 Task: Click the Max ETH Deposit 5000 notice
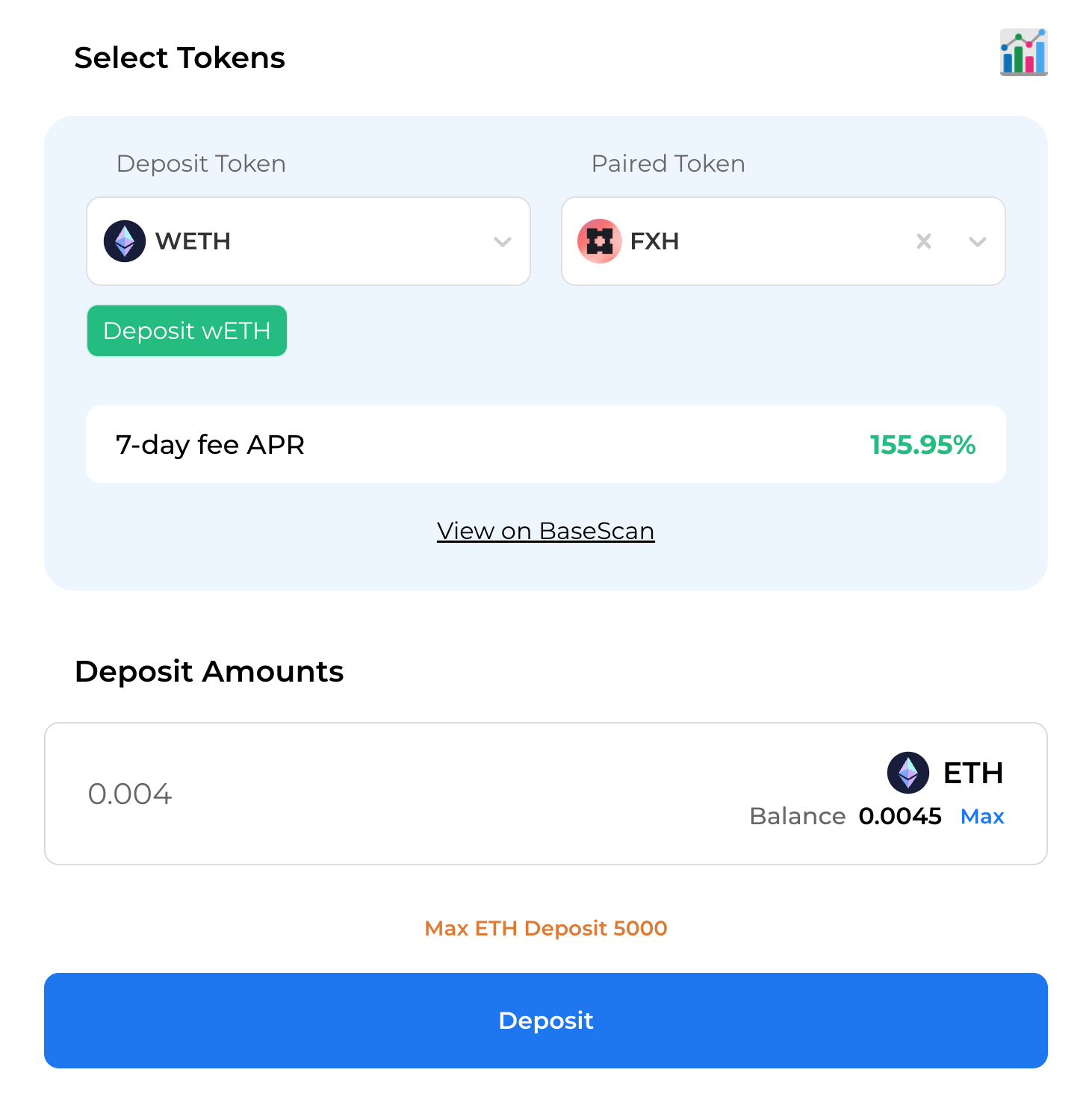[x=546, y=928]
